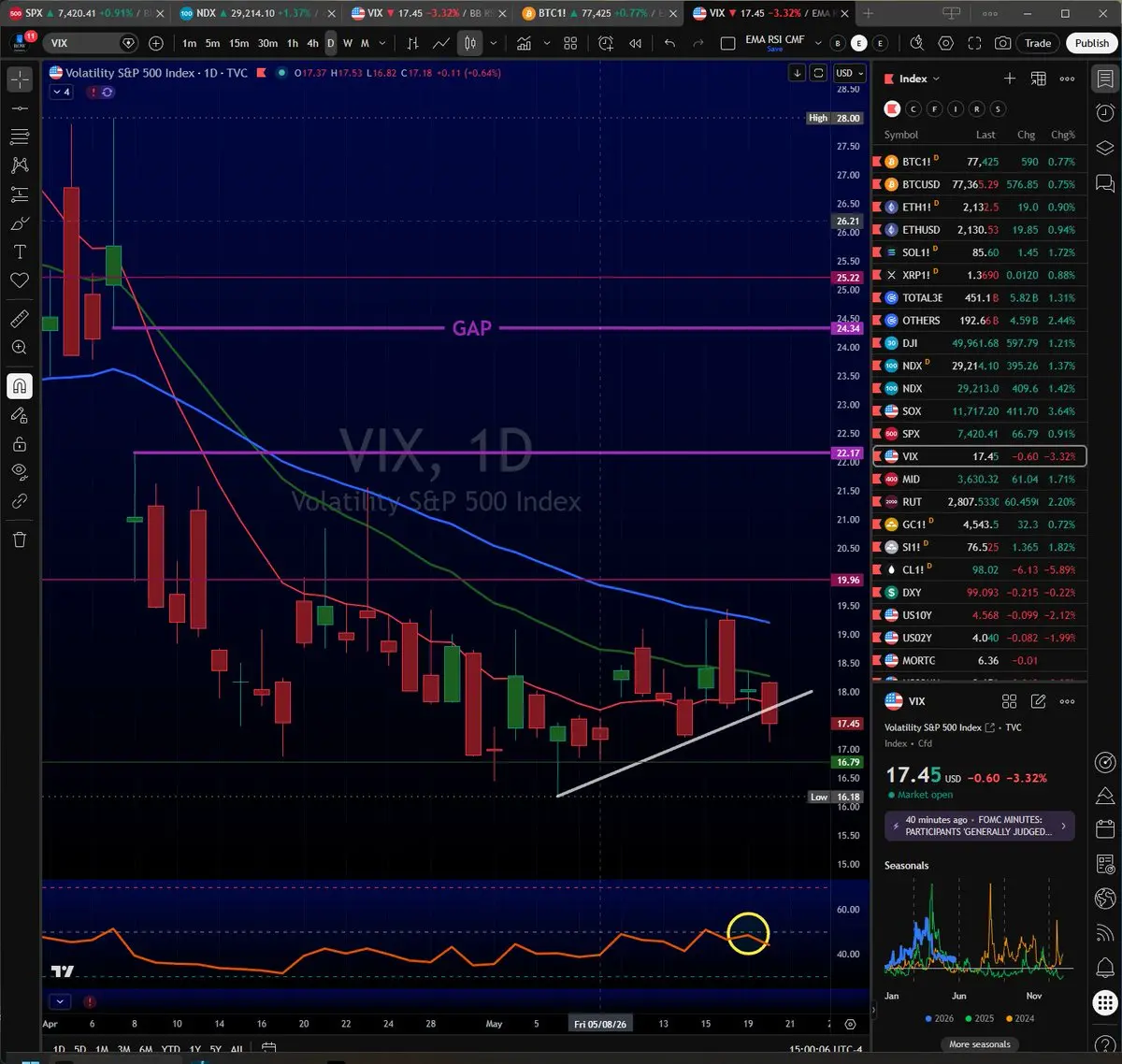Open the Fibonacci and Gann tools
1122x1064 pixels.
point(20,137)
